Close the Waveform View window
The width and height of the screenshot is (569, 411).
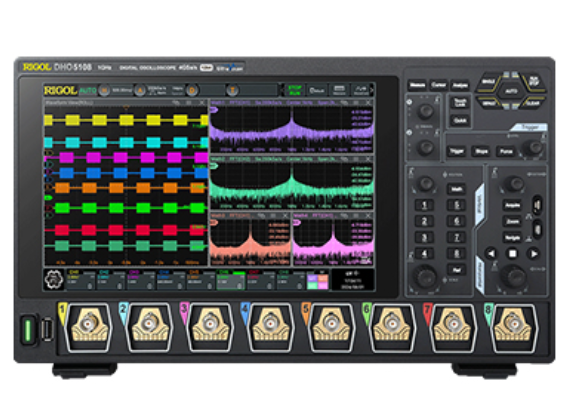tap(202, 103)
